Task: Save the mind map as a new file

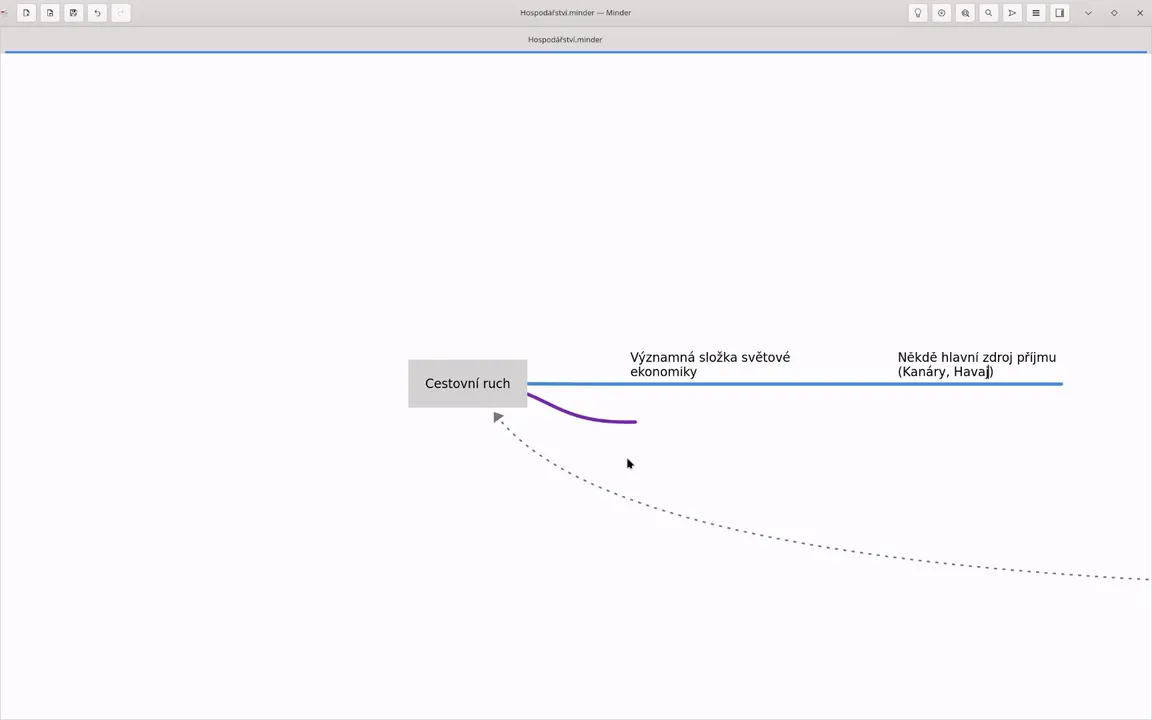Action: tap(73, 12)
